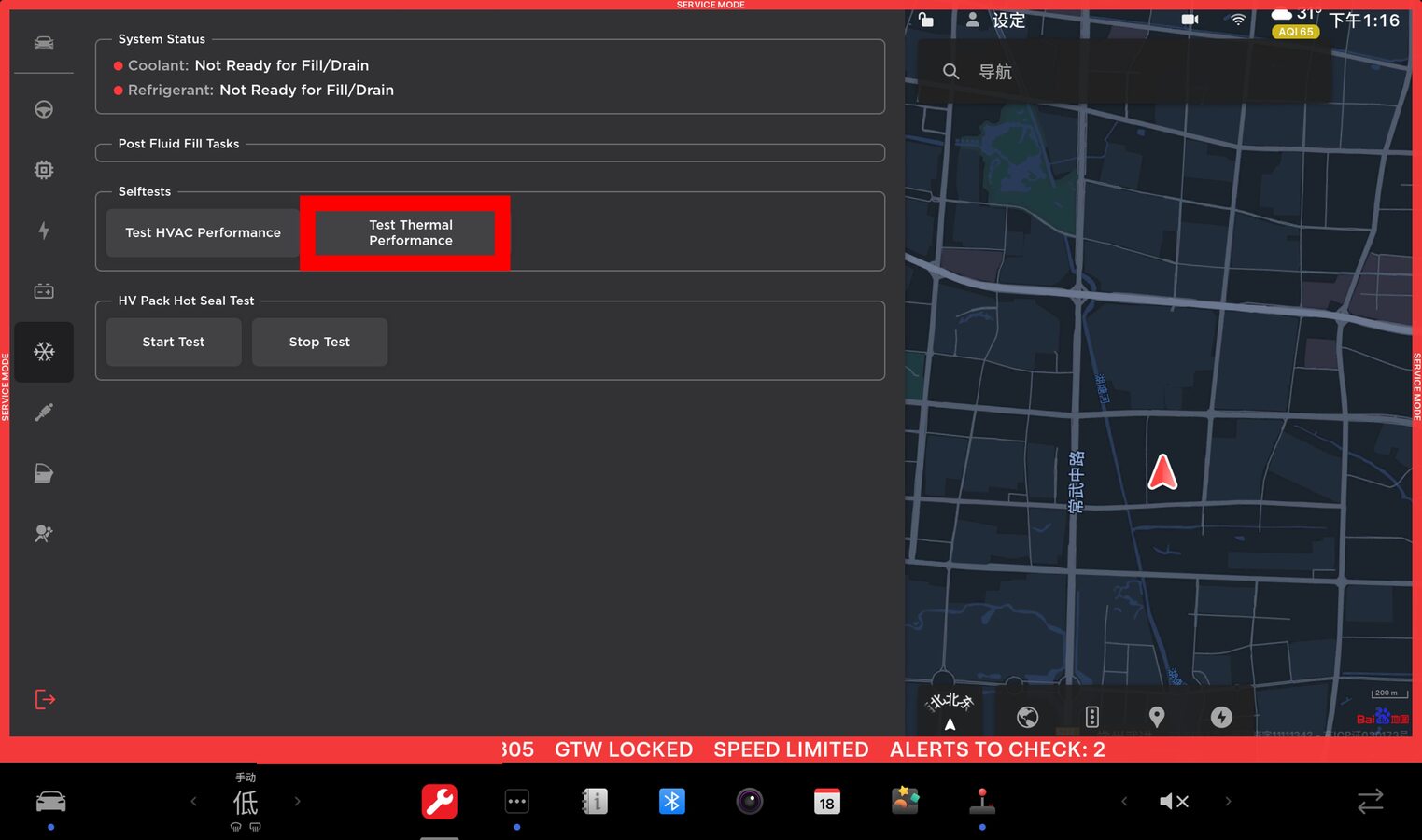Open the processor chip sidebar icon
This screenshot has width=1422, height=840.
[x=44, y=170]
